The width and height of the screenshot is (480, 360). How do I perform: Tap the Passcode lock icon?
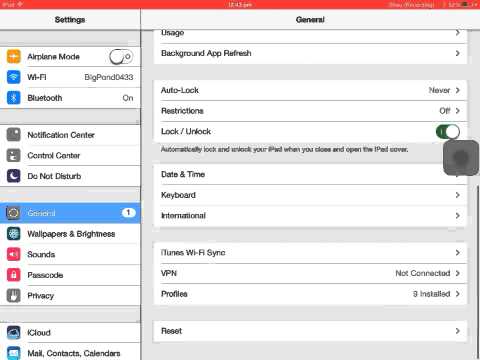(x=14, y=275)
